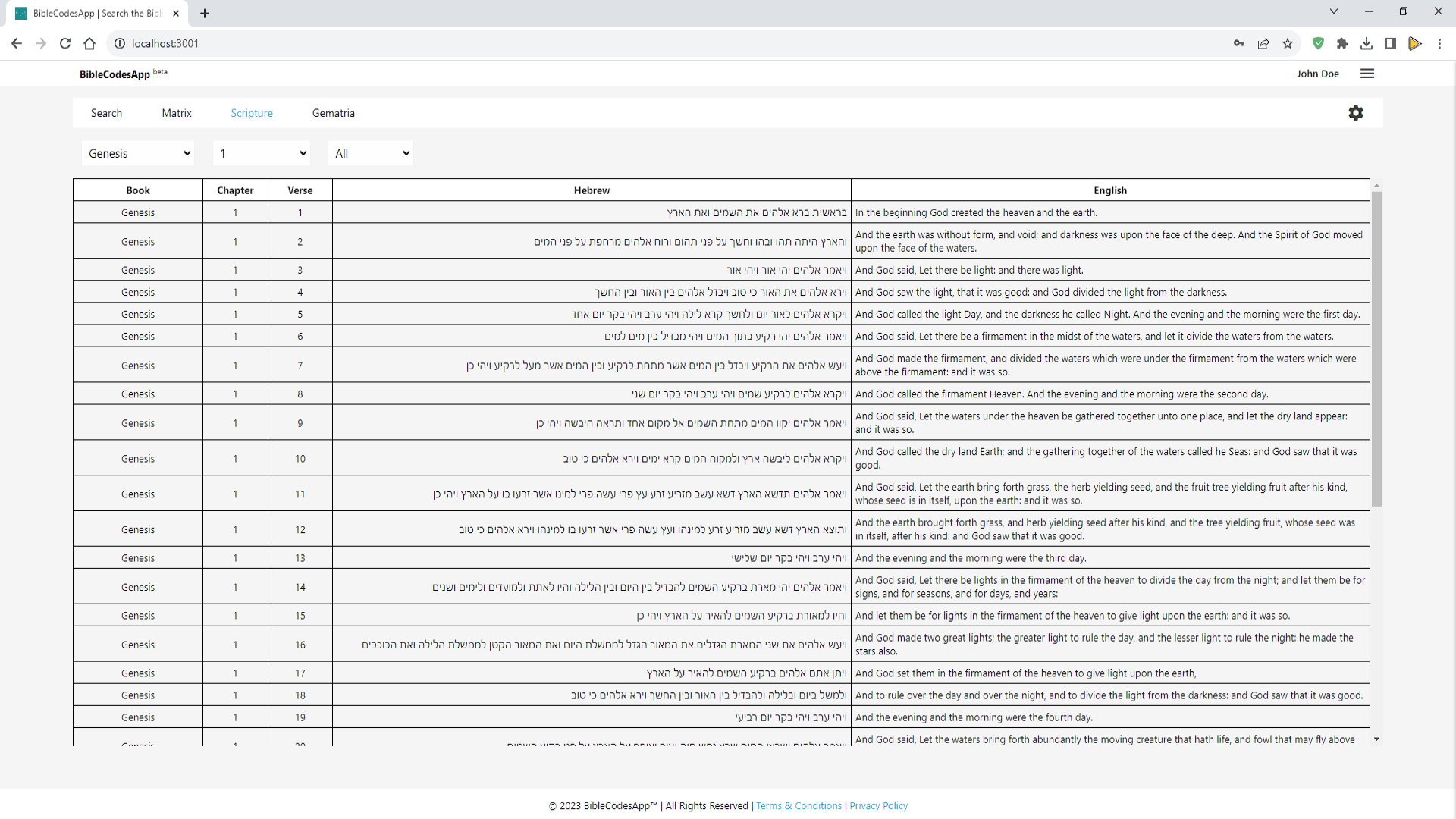
Task: Expand the Genesis book dropdown
Action: (139, 153)
